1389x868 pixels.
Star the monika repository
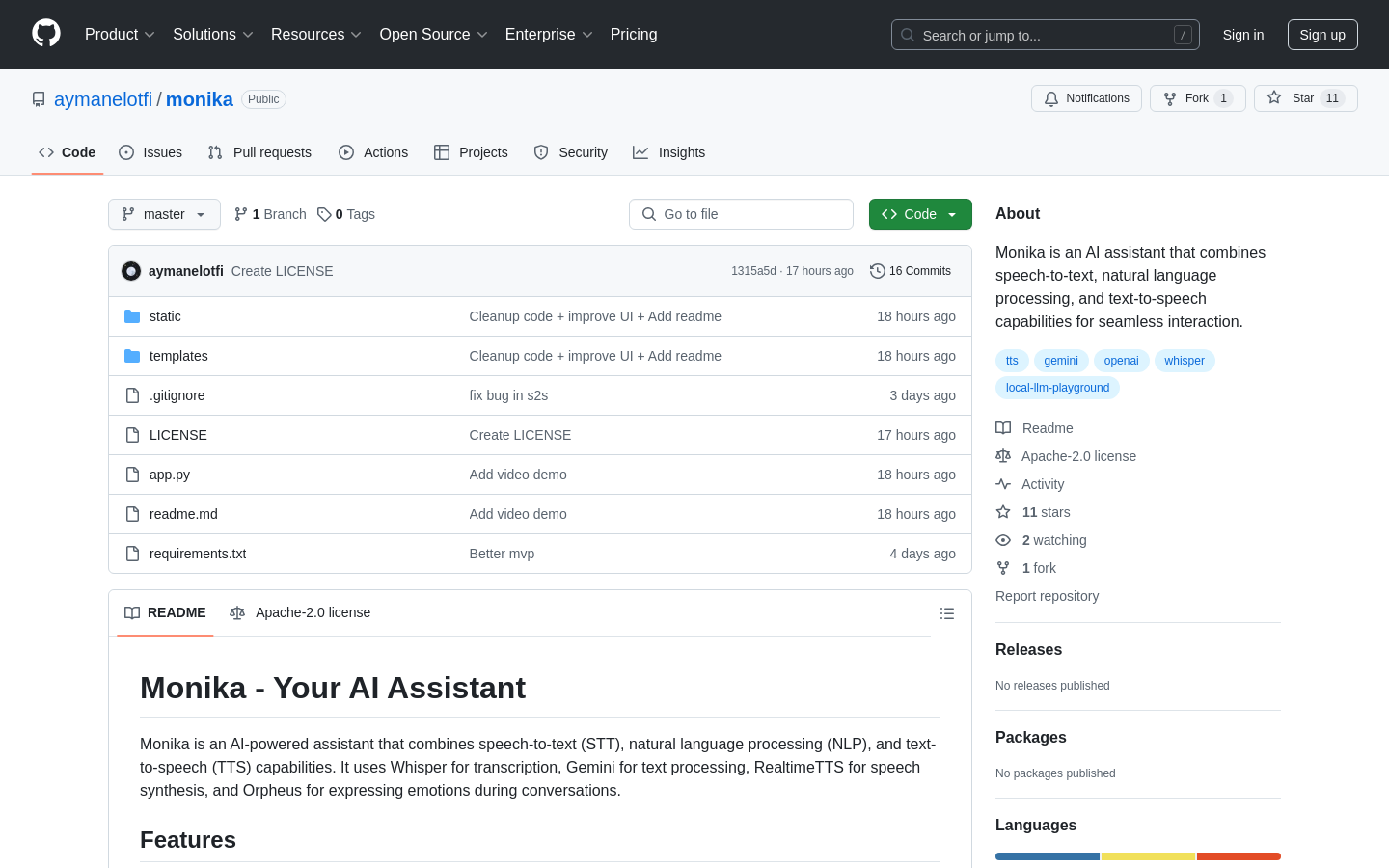(x=1305, y=98)
